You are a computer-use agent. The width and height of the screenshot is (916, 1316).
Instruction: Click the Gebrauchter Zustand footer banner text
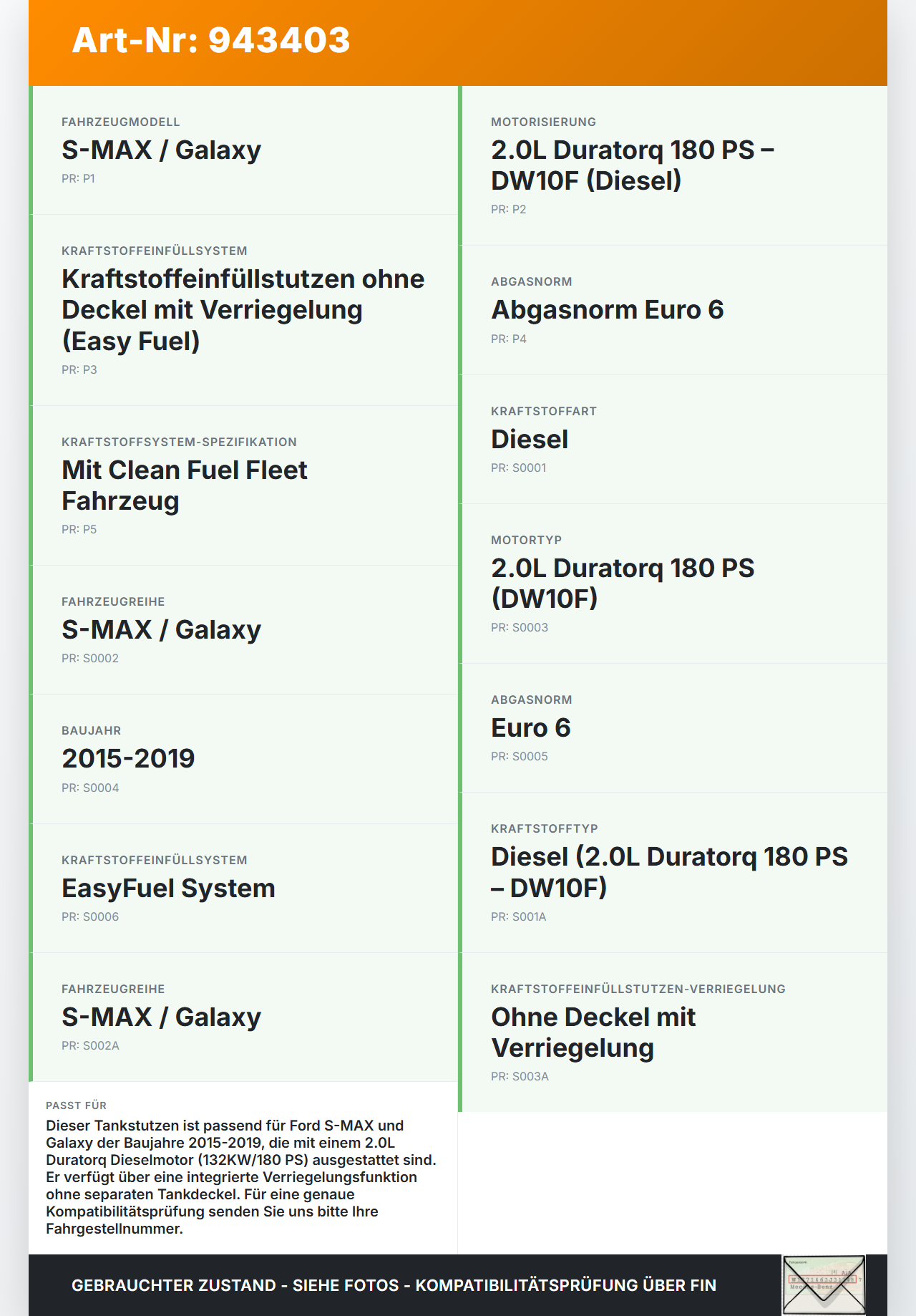point(394,1285)
